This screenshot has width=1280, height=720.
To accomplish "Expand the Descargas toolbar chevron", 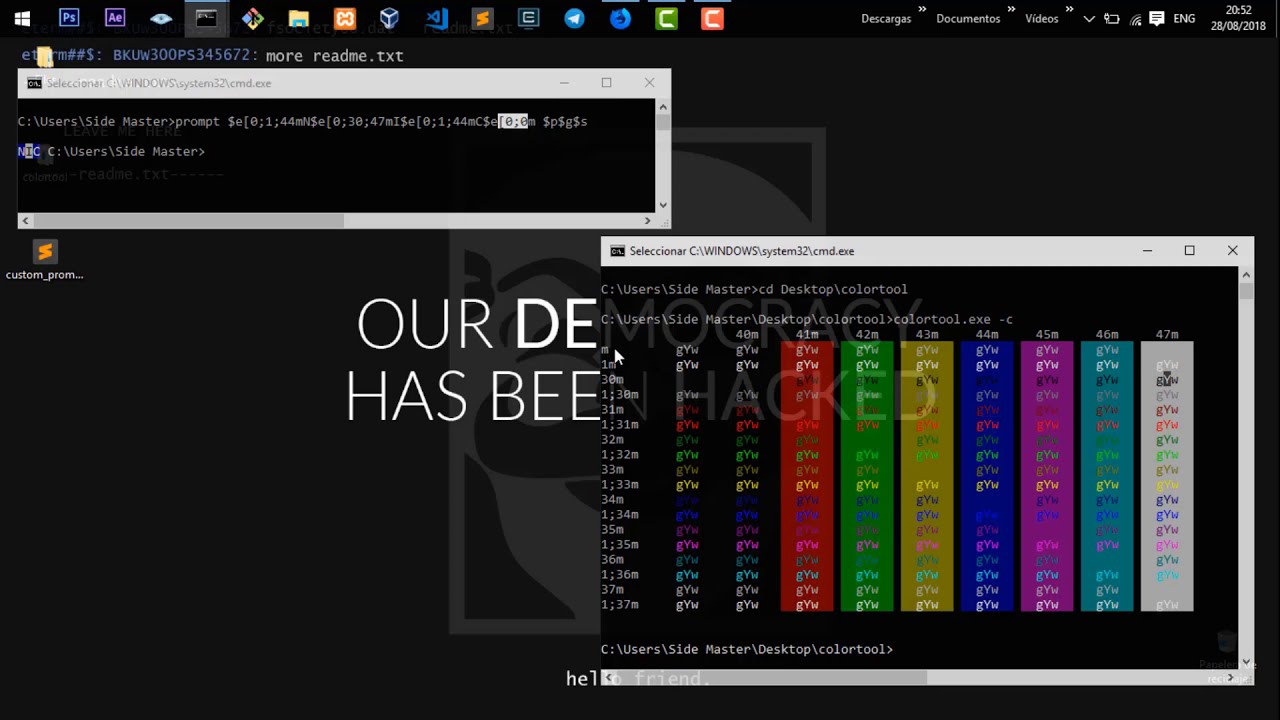I will click(x=923, y=11).
